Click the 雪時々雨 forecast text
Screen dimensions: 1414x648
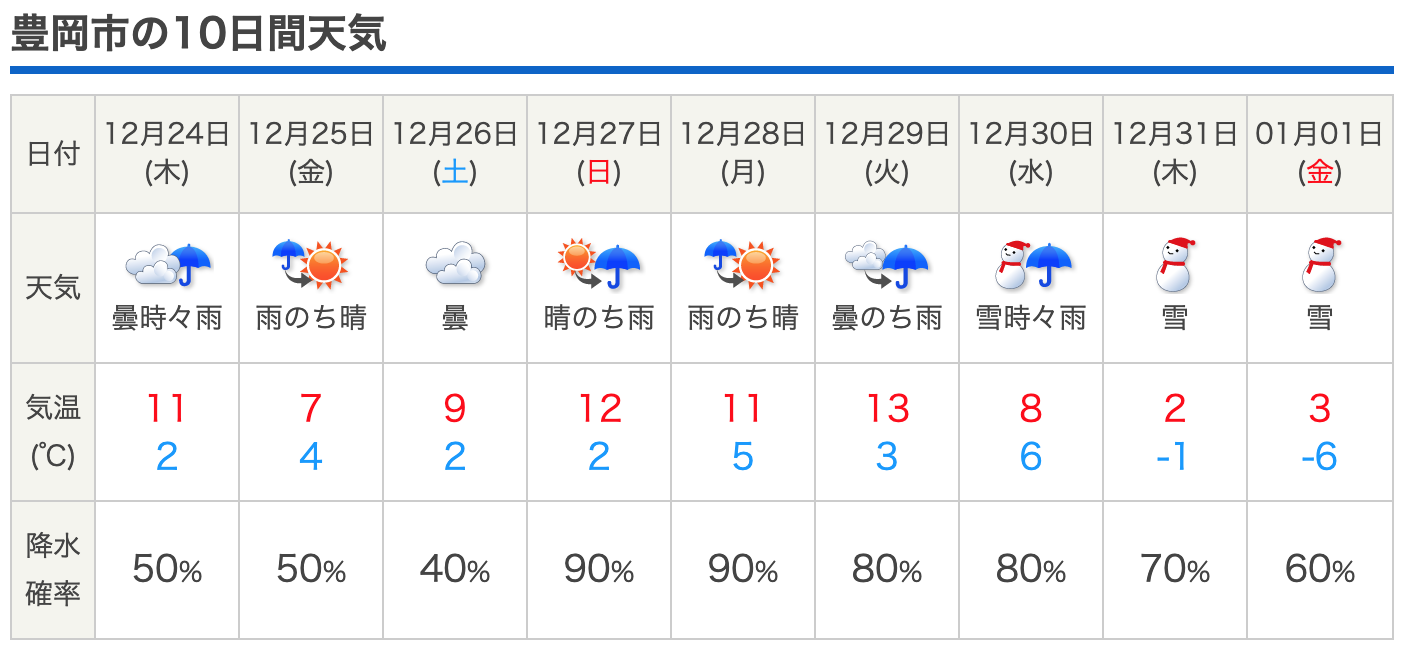tap(1031, 318)
